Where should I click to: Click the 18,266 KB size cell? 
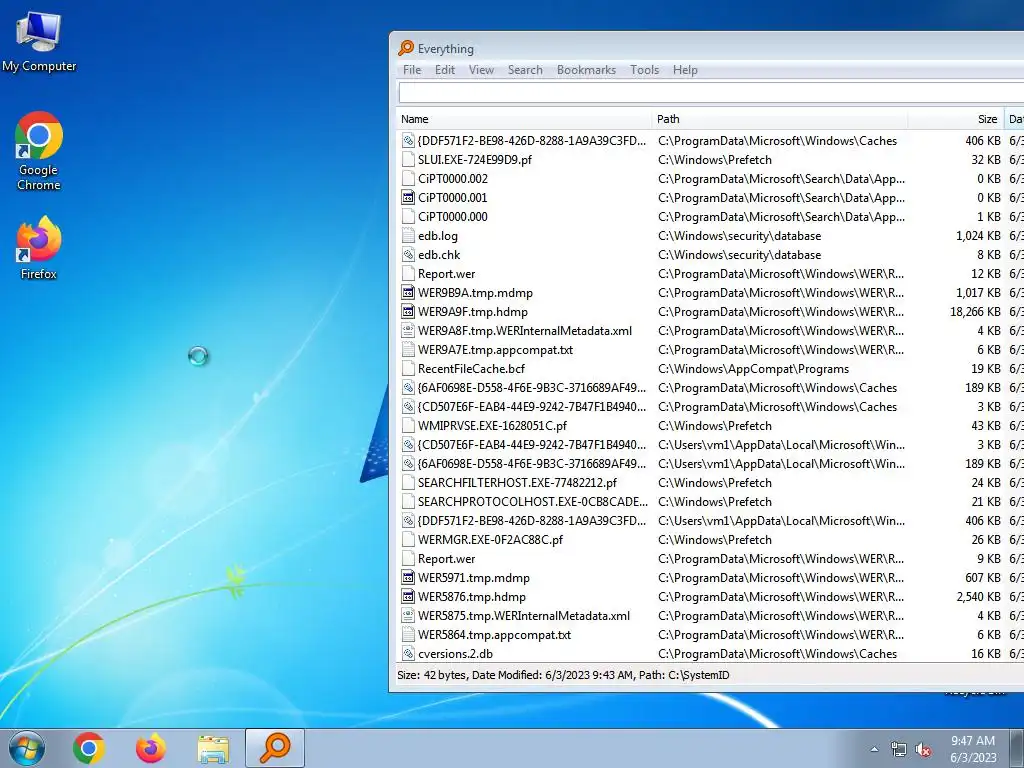(x=975, y=312)
